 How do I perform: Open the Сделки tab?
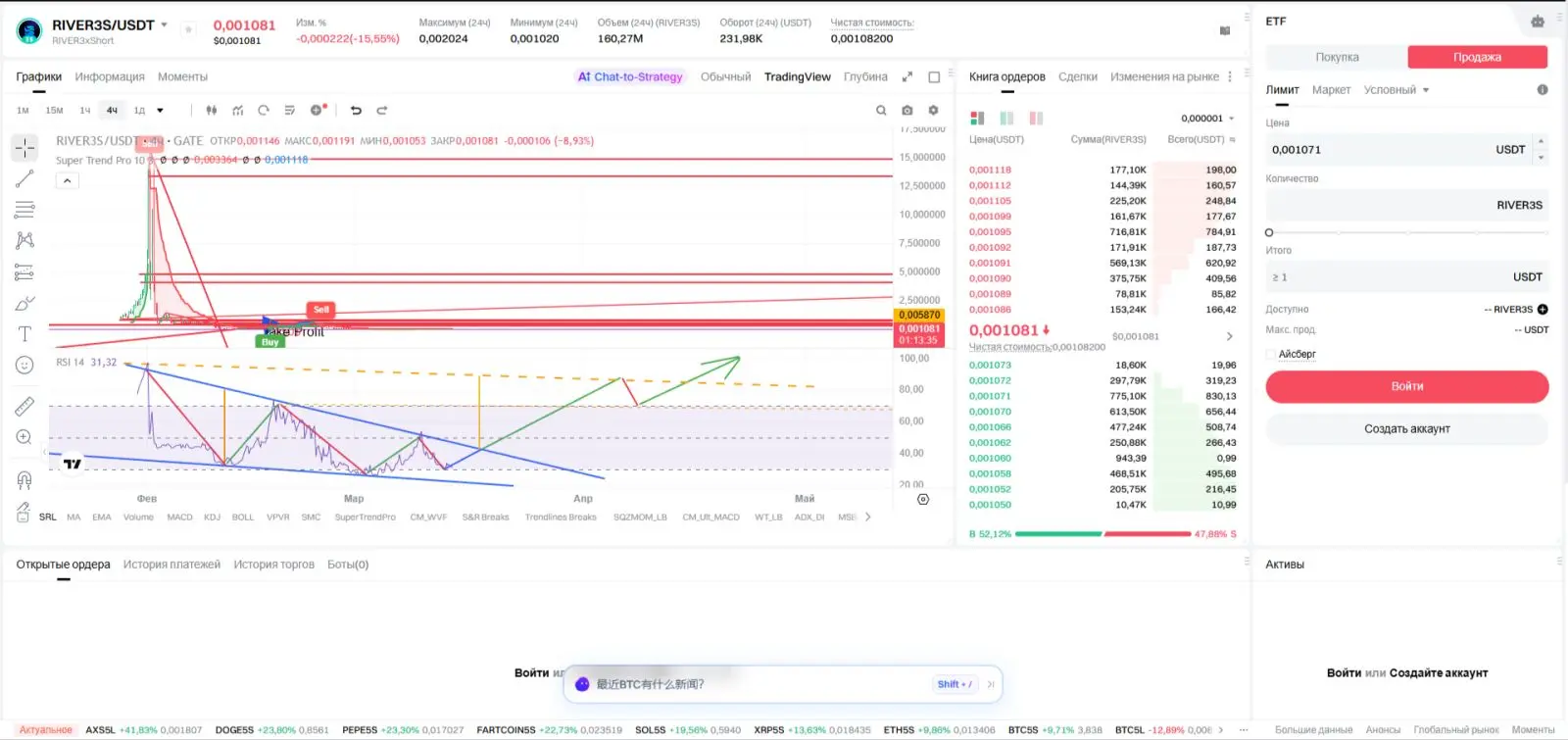(1078, 76)
